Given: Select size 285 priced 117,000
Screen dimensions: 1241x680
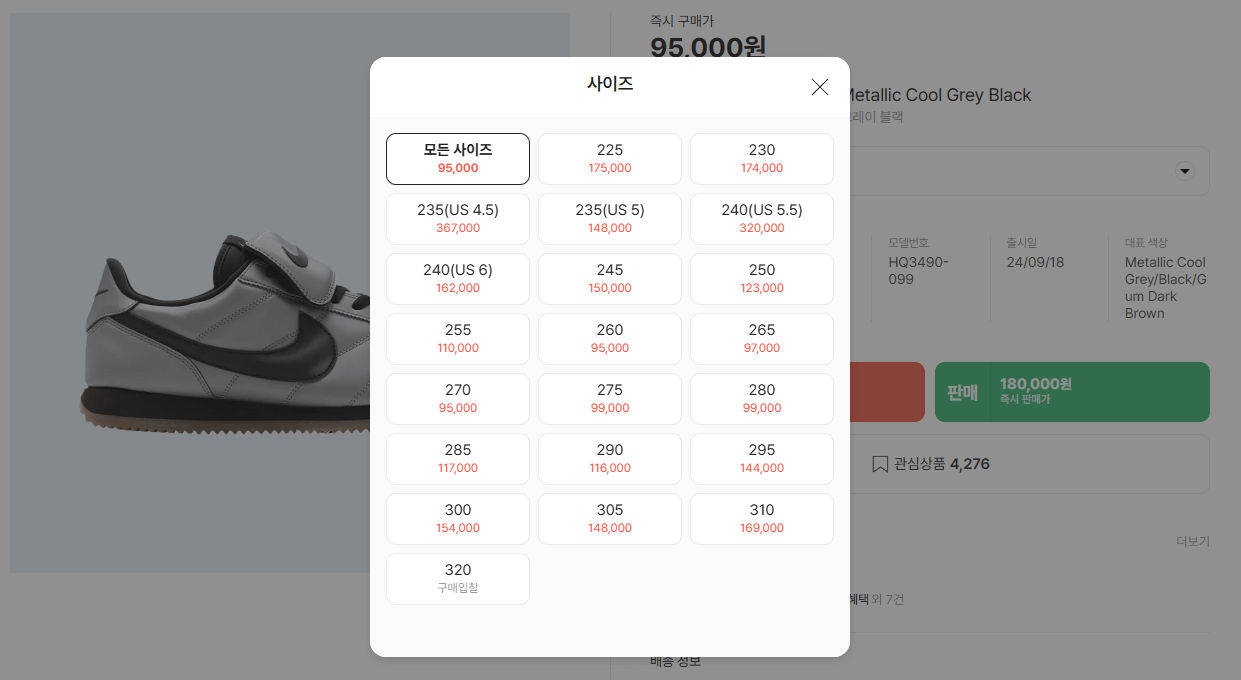Looking at the screenshot, I should click(x=458, y=459).
